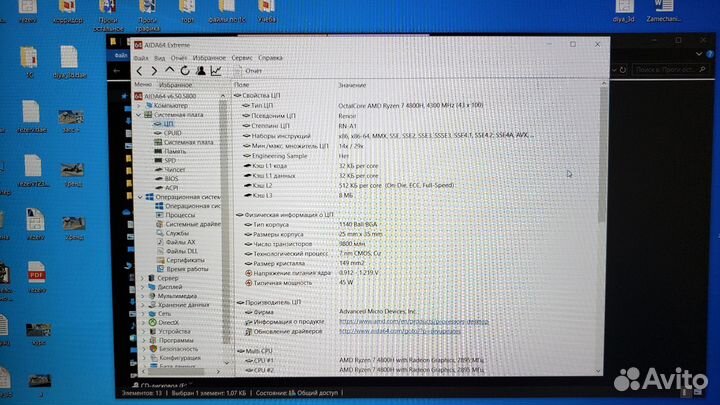Viewport: 720px width, 405px height.
Task: Expand the Мультимедиа tree node
Action: coord(143,296)
